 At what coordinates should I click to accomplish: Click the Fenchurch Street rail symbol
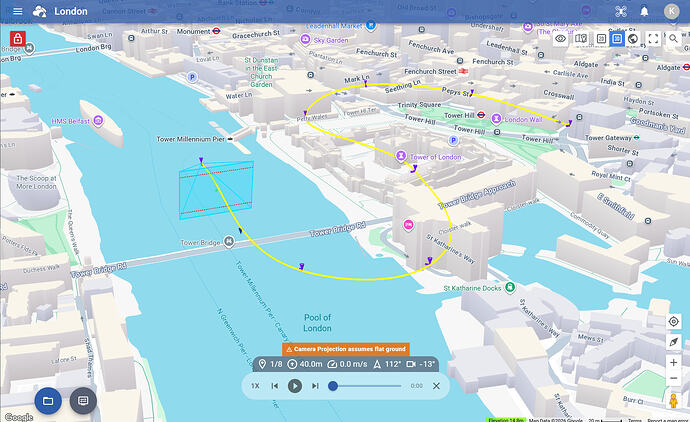pos(463,71)
